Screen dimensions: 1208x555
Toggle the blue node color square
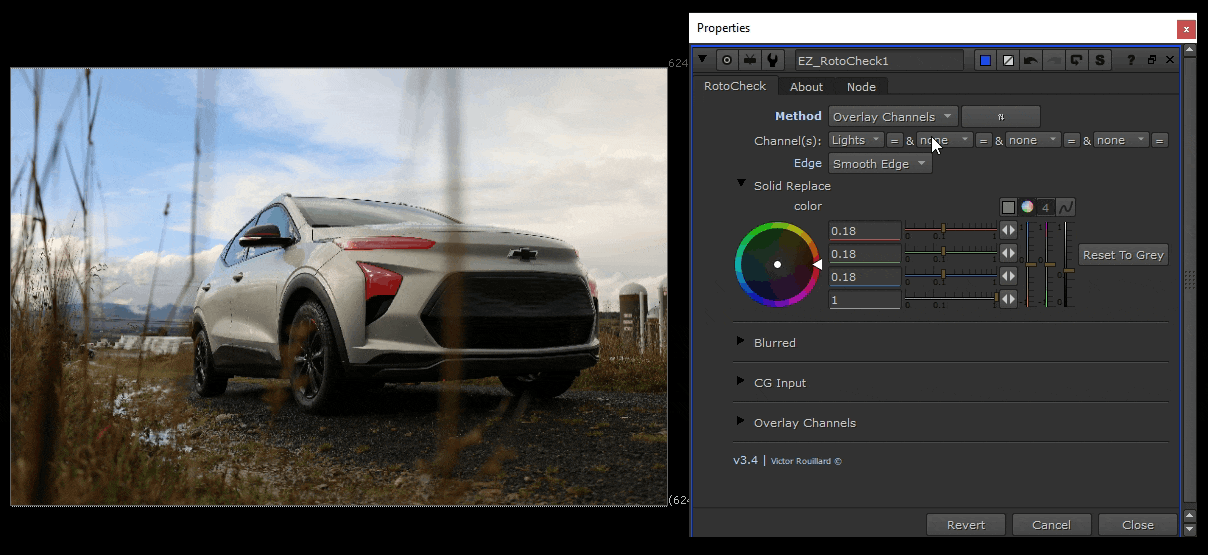pyautogui.click(x=985, y=60)
